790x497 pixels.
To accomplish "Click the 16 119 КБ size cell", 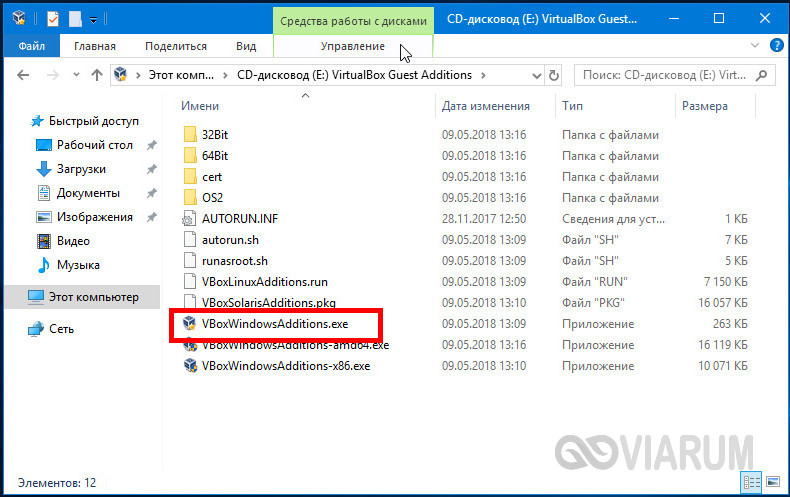I will coord(722,345).
